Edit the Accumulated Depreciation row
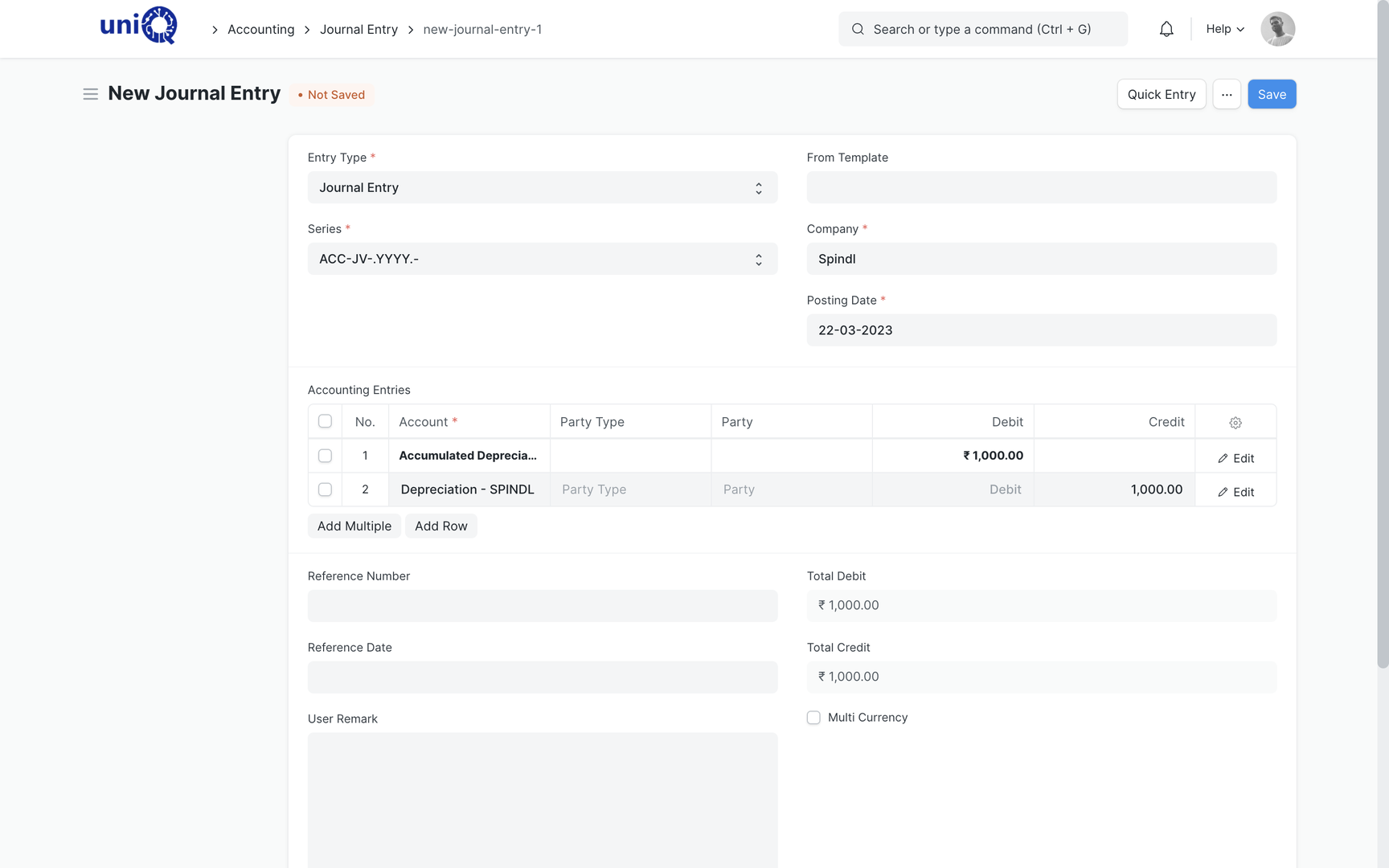Image resolution: width=1389 pixels, height=868 pixels. pyautogui.click(x=1235, y=458)
